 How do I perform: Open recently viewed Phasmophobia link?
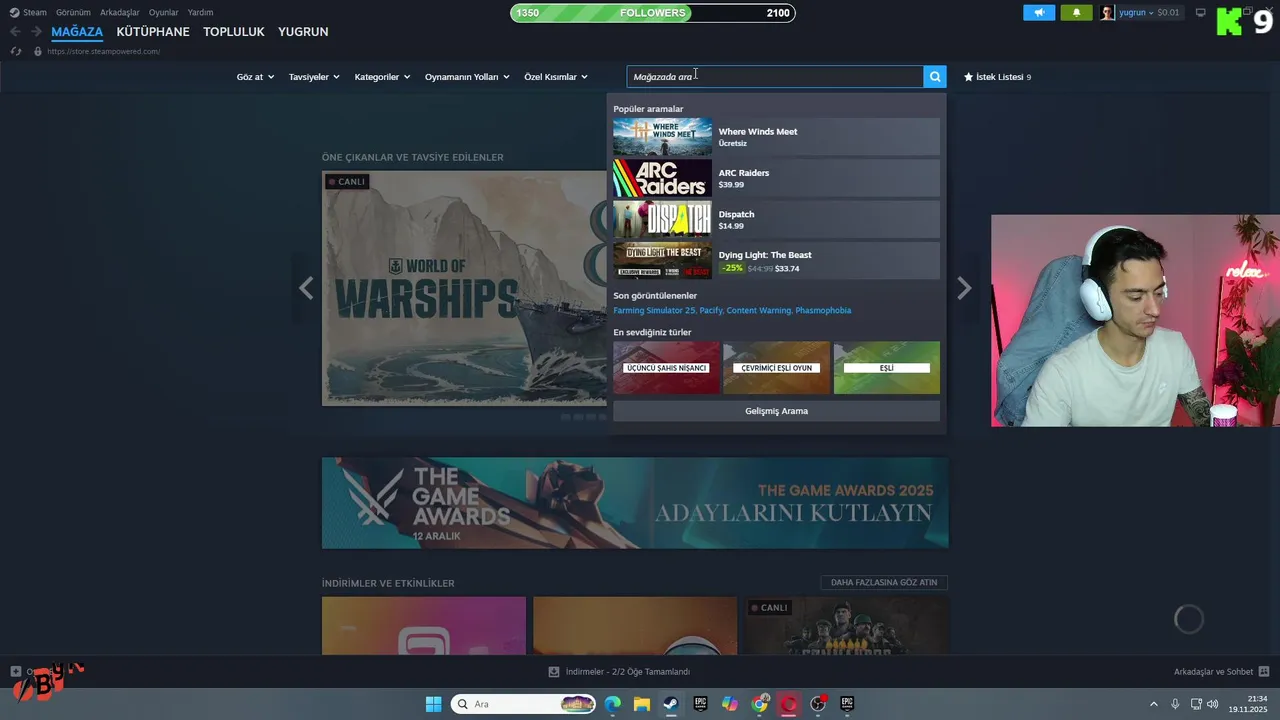(x=823, y=311)
